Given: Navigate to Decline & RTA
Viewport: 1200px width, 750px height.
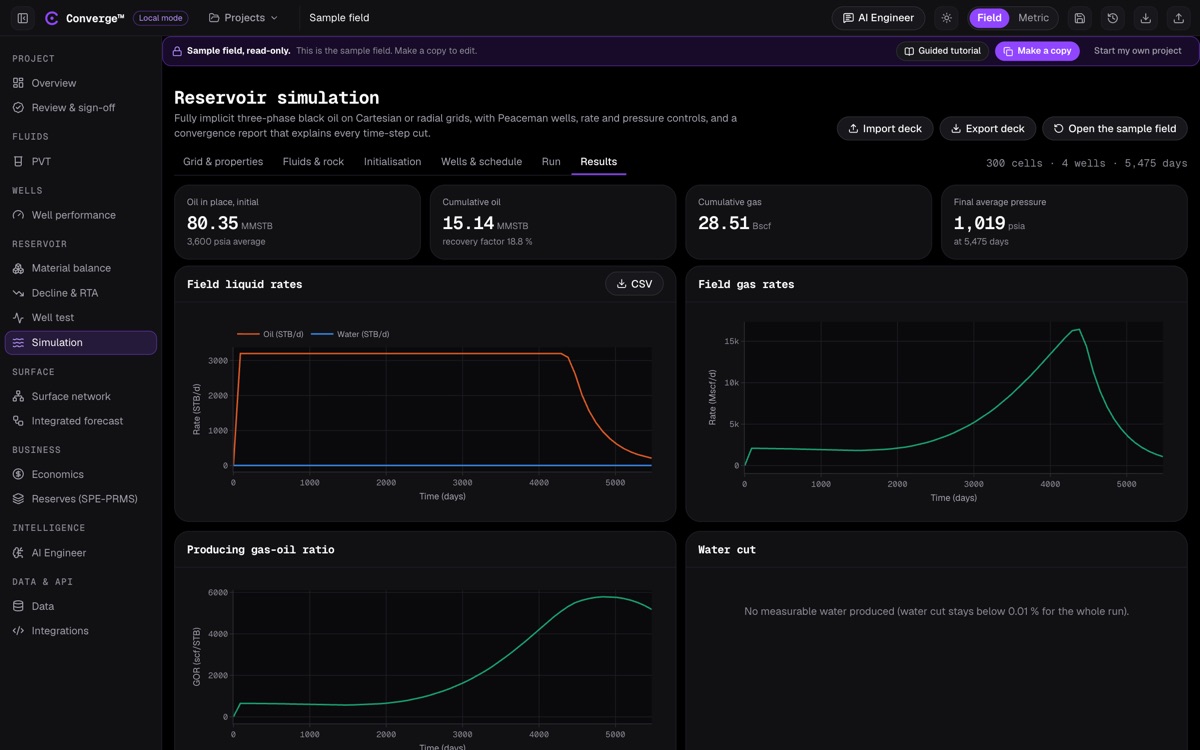Looking at the screenshot, I should [x=81, y=293].
